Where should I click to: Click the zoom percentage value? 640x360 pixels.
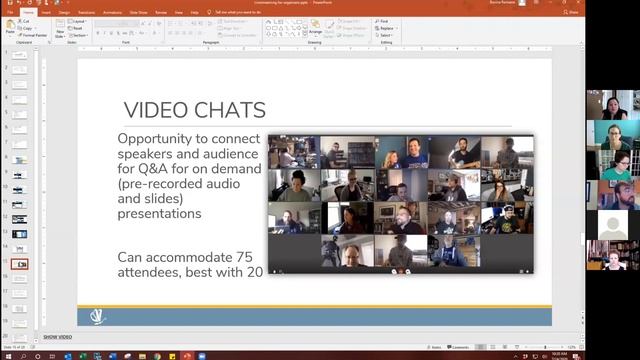572,347
